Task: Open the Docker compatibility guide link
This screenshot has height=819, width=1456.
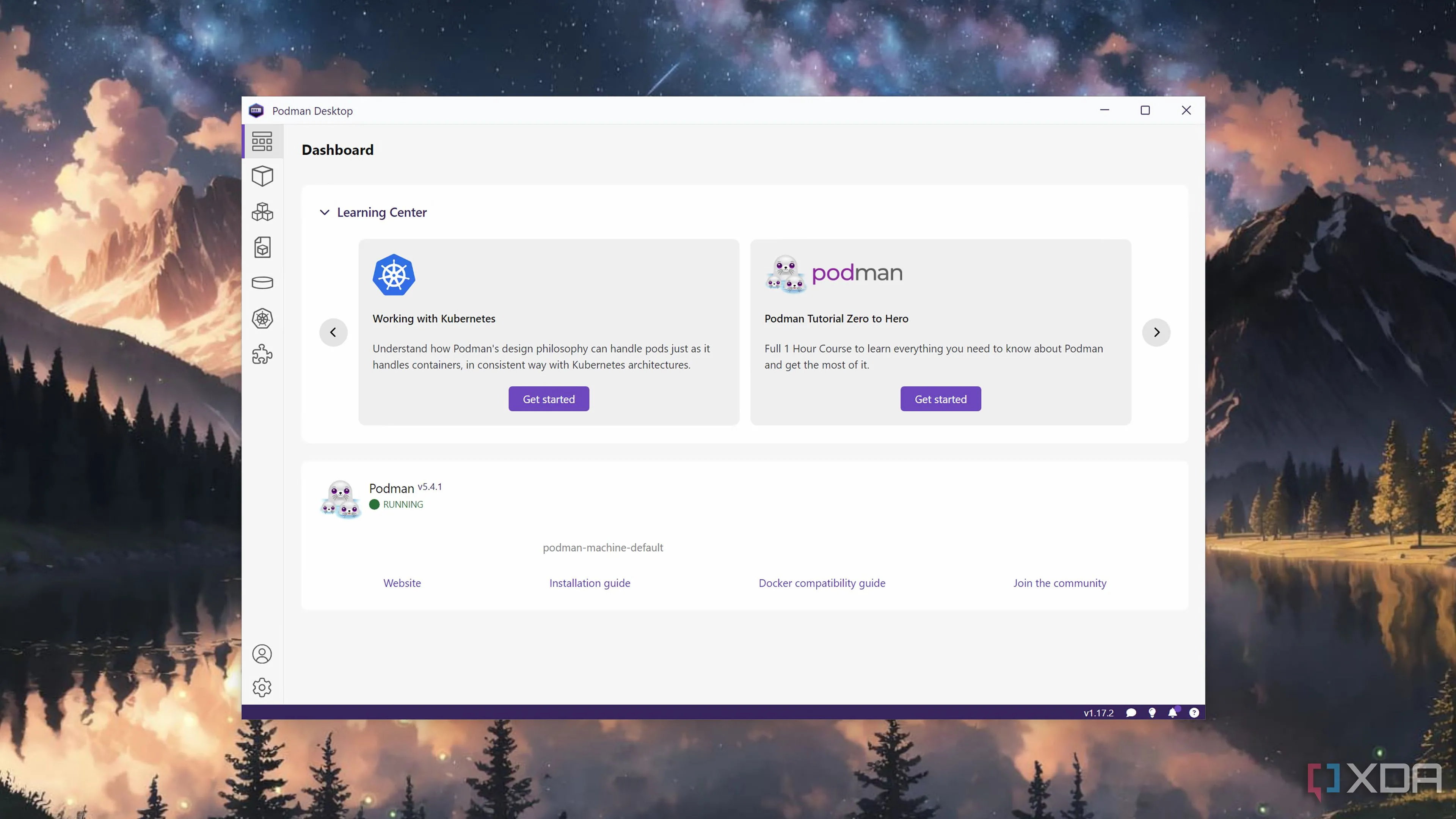Action: (822, 583)
